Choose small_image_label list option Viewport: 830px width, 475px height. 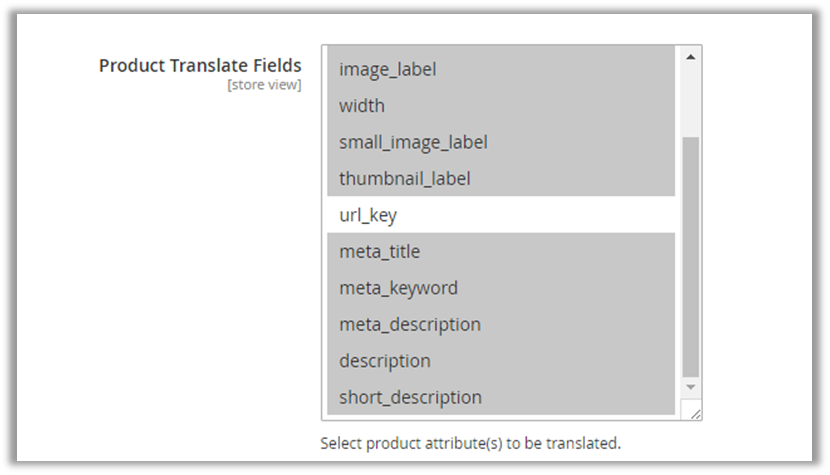tap(413, 142)
